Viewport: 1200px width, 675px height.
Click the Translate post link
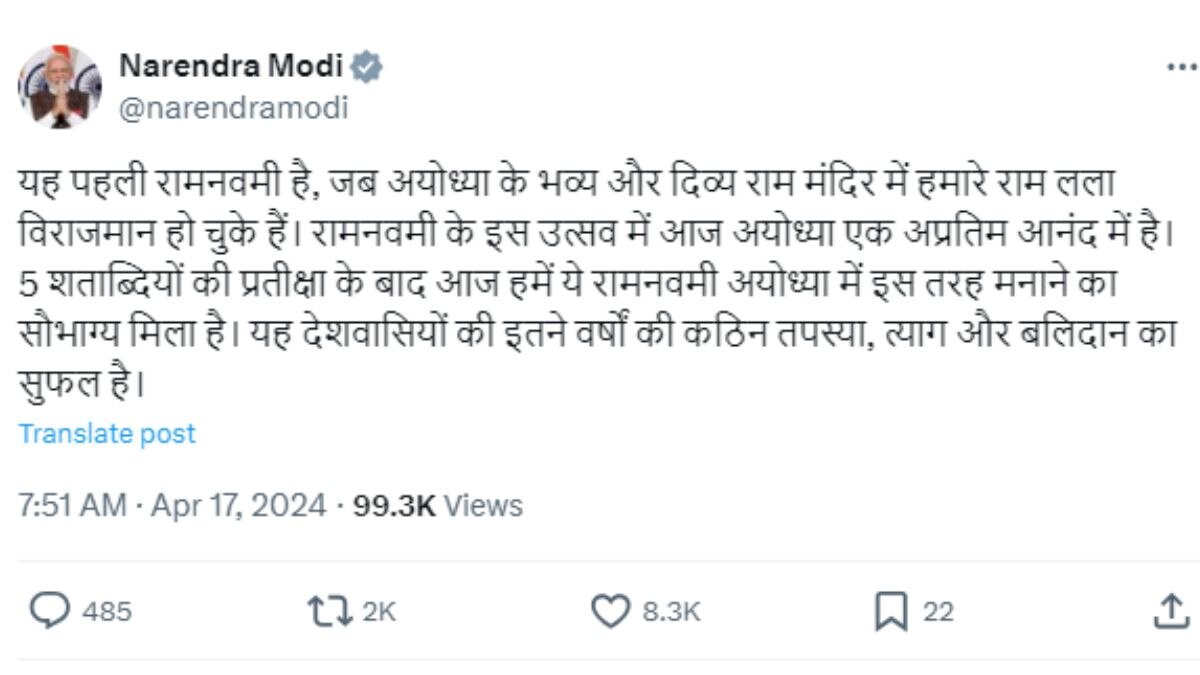[x=108, y=434]
